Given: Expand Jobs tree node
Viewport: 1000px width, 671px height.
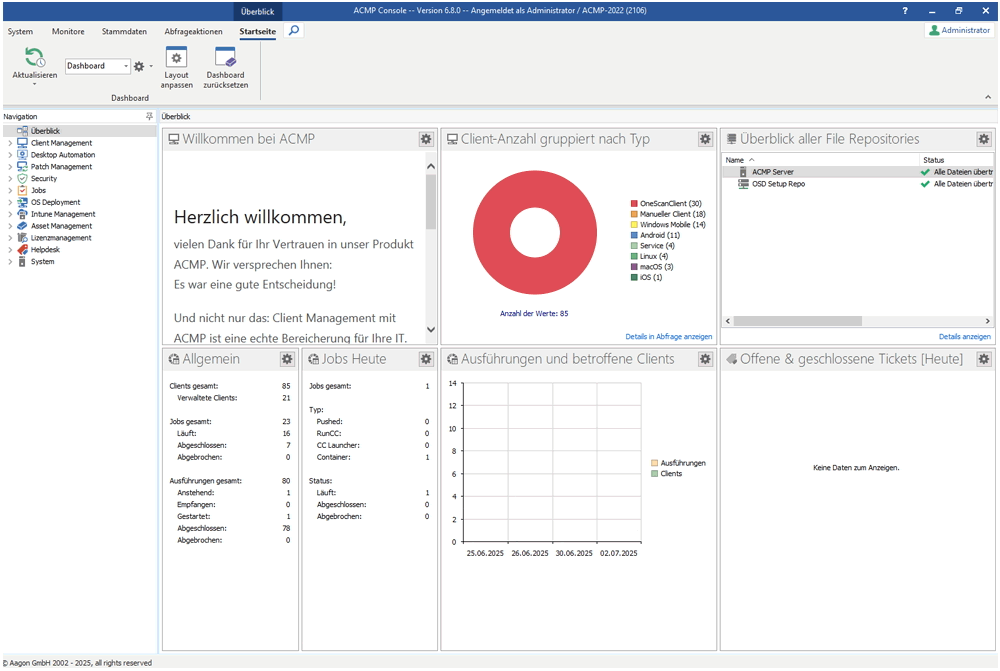Looking at the screenshot, I should coord(10,190).
